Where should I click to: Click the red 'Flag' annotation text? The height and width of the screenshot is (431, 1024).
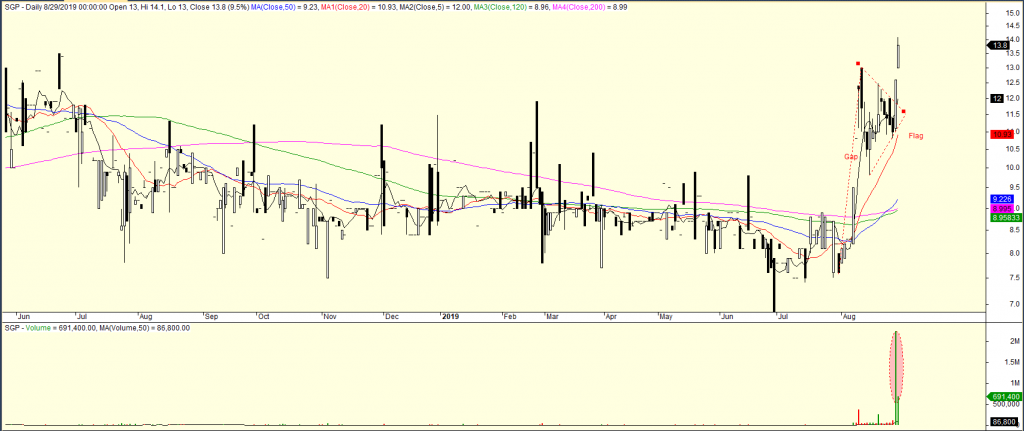(915, 135)
